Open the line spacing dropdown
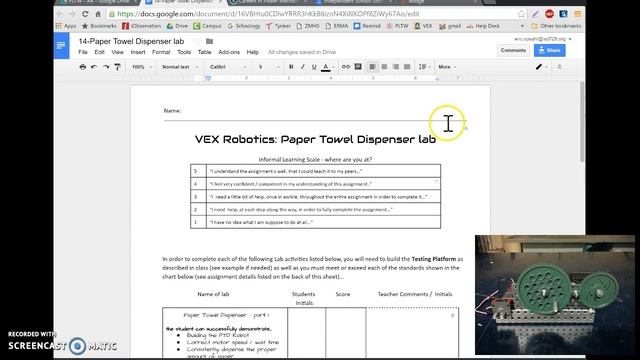Image resolution: width=640 pixels, height=360 pixels. pyautogui.click(x=424, y=67)
